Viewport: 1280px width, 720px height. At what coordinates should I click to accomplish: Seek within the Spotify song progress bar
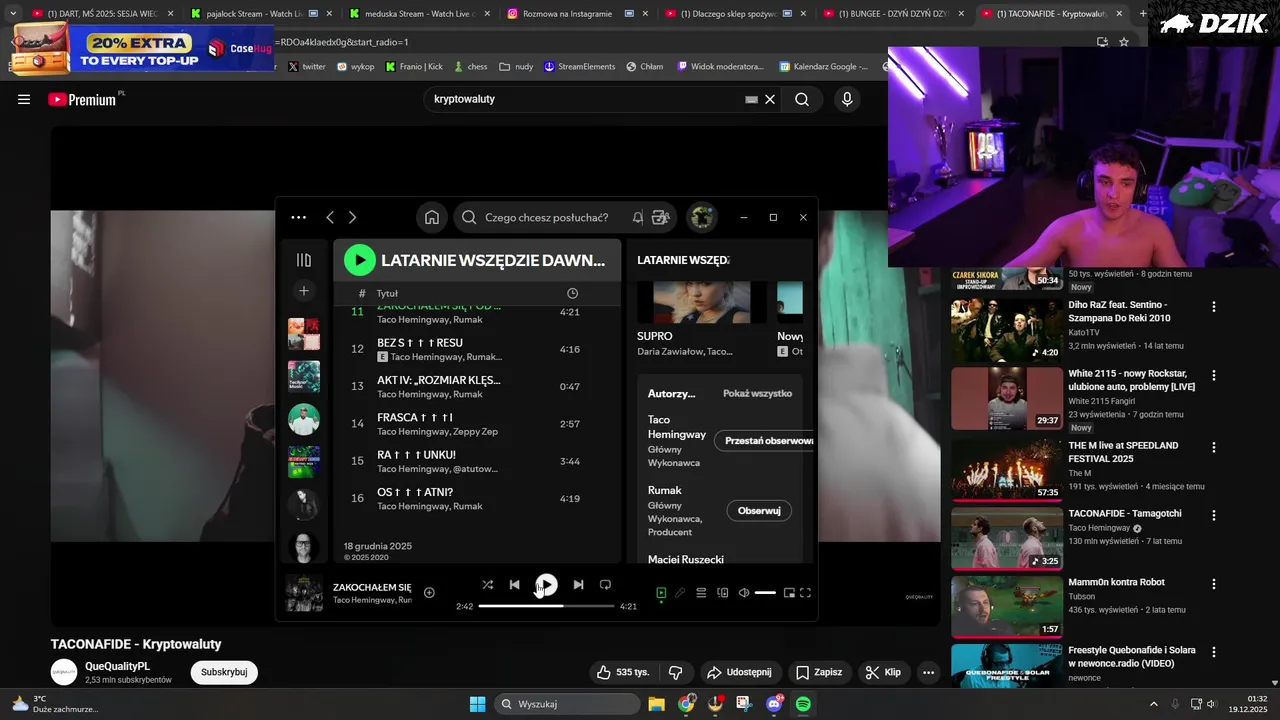tap(546, 606)
